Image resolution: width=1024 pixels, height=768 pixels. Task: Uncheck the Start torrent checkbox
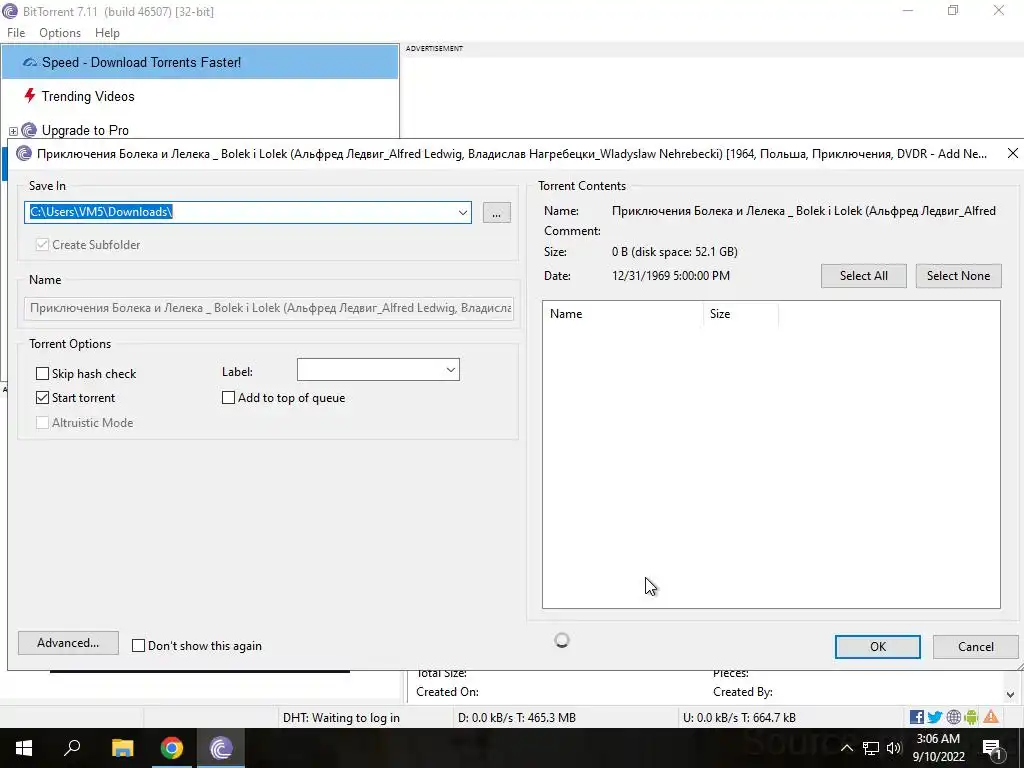[x=42, y=398]
